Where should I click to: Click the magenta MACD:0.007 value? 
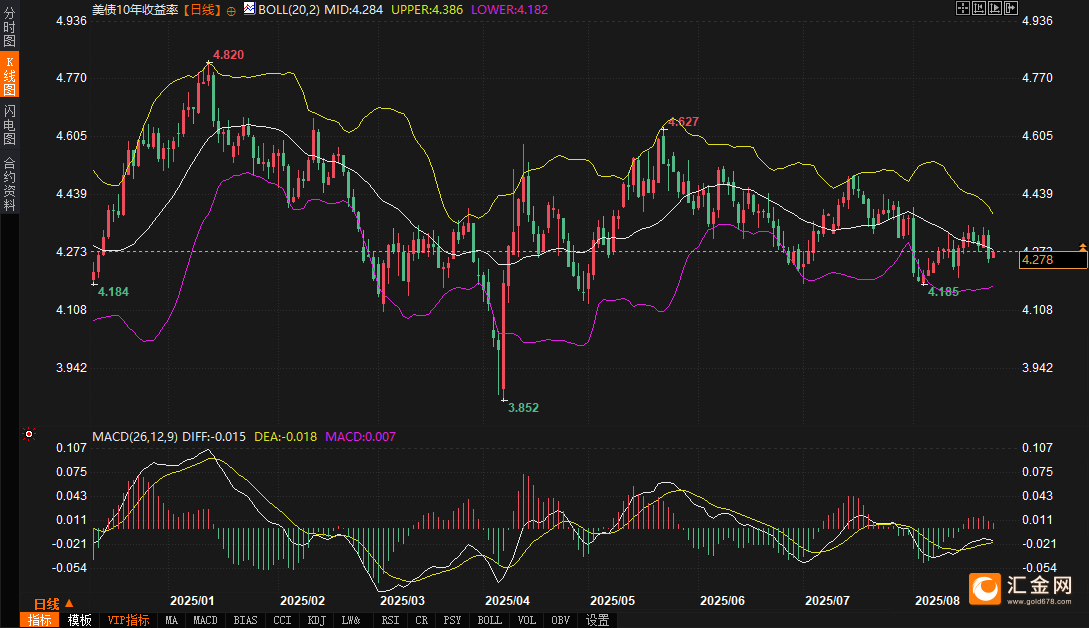[x=360, y=437]
